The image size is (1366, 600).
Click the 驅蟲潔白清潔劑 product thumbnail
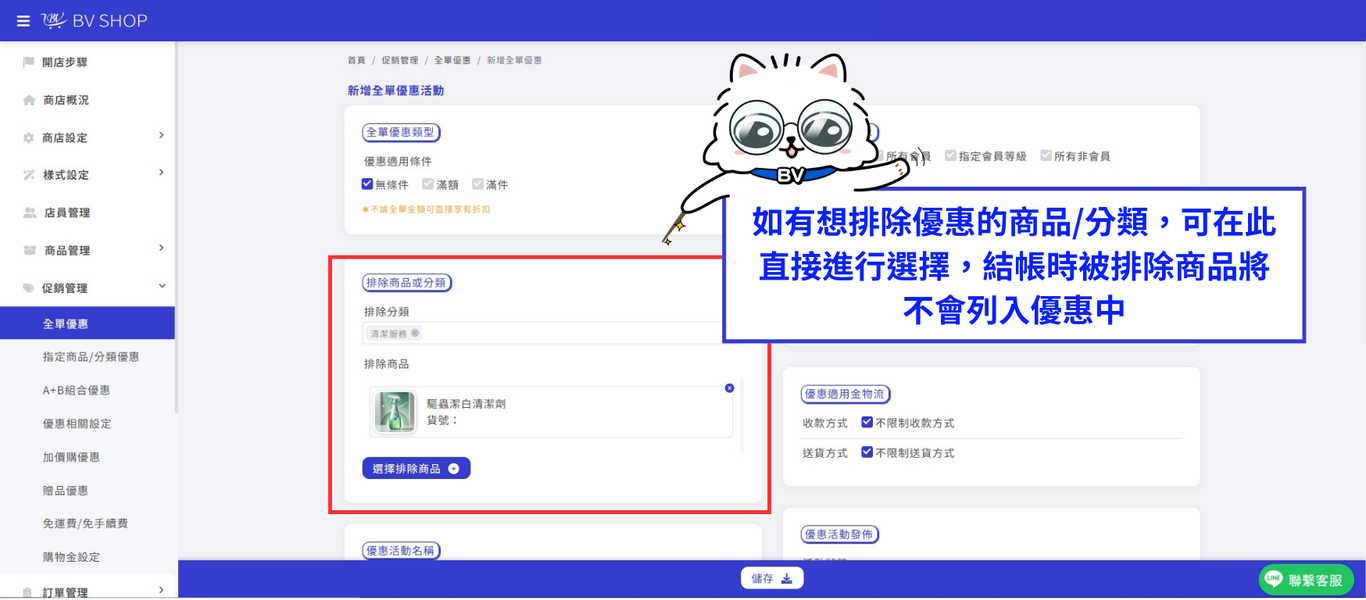coord(395,412)
